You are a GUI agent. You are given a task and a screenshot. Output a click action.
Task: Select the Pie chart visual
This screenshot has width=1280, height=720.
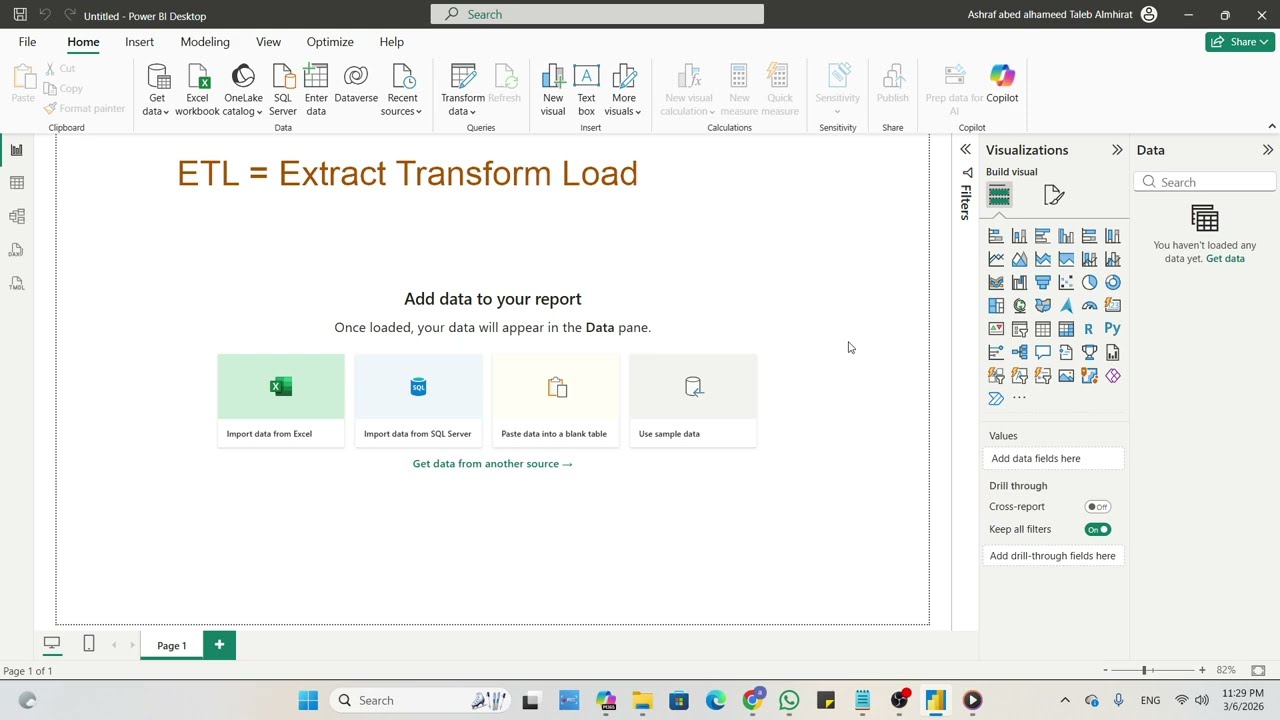pyautogui.click(x=1089, y=282)
